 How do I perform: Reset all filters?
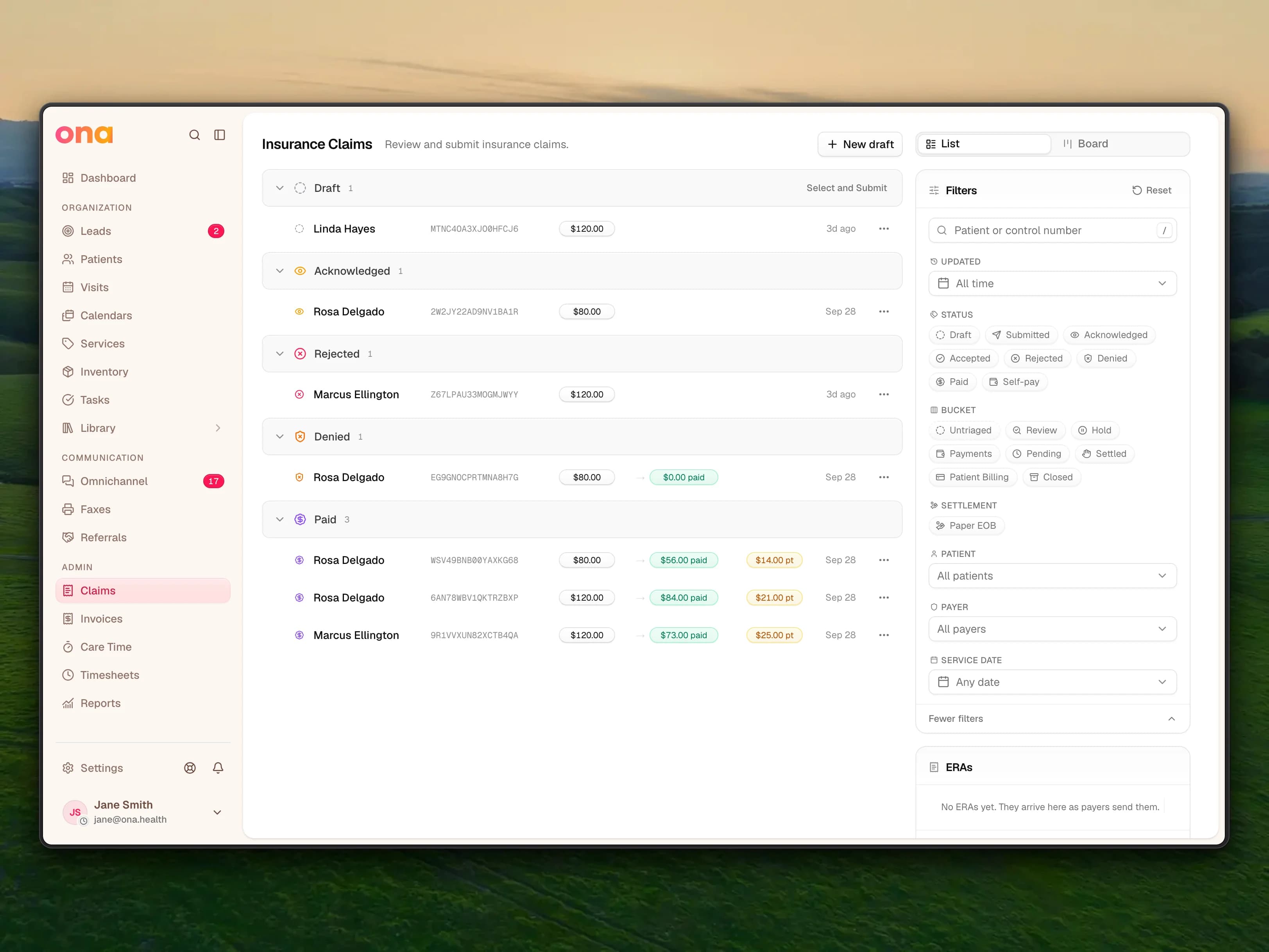pos(1151,190)
